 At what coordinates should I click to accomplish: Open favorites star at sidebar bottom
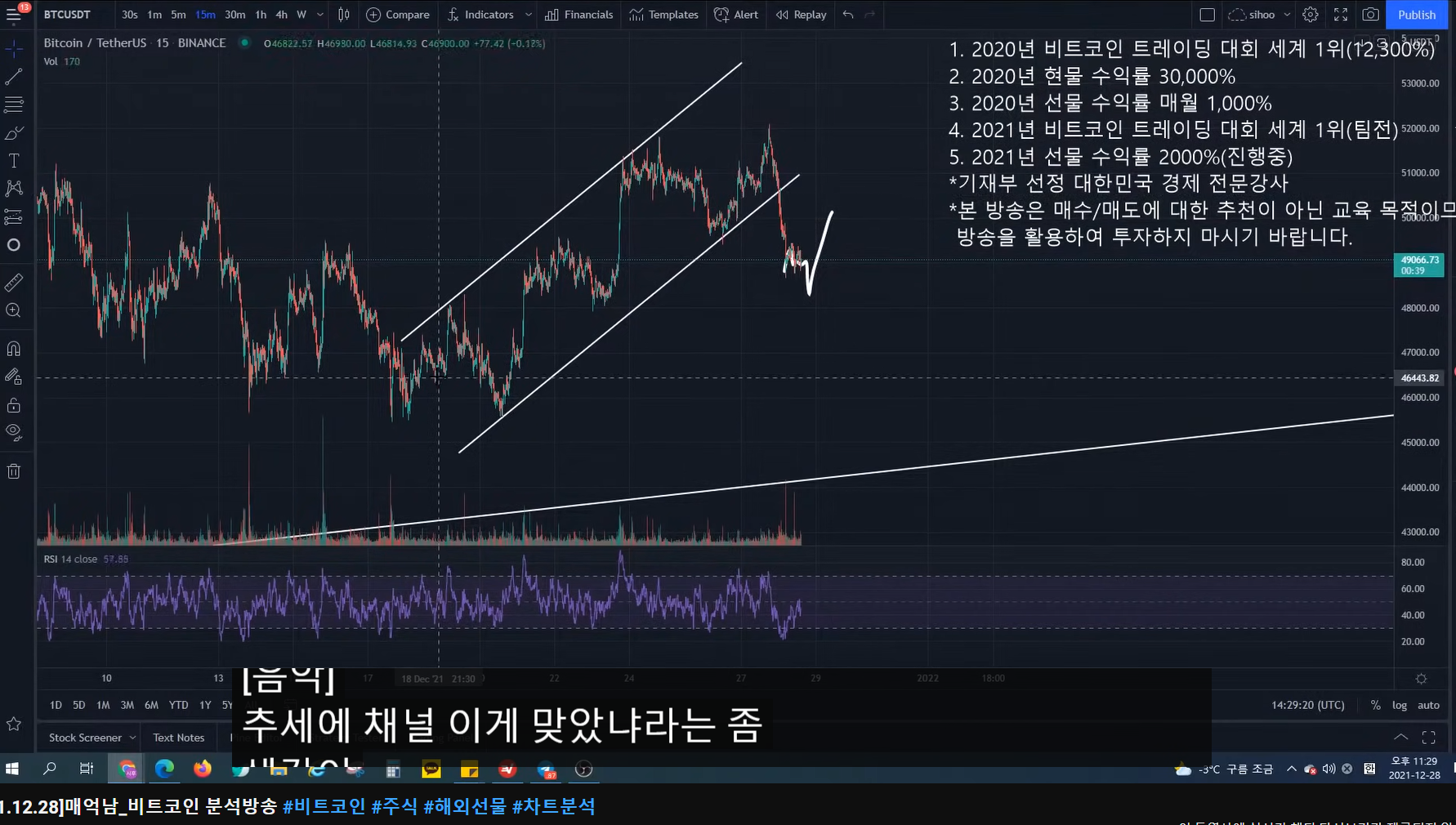tap(14, 724)
